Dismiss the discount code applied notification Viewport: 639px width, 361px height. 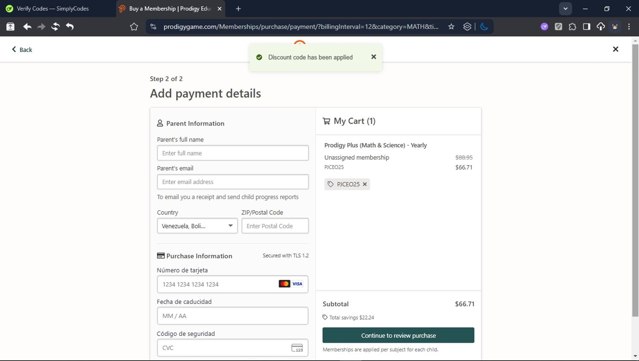tap(374, 57)
